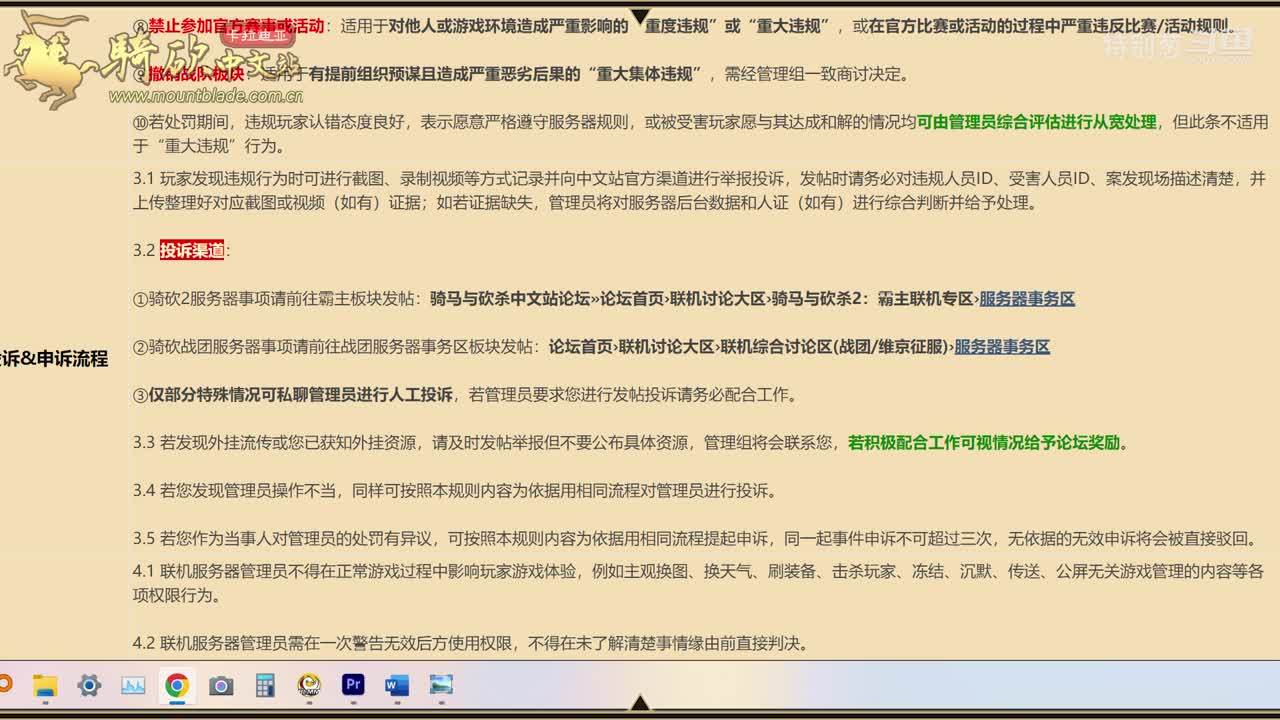The image size is (1280, 720).
Task: Click the red 卡拉迪亚 badge near logo
Action: point(257,35)
